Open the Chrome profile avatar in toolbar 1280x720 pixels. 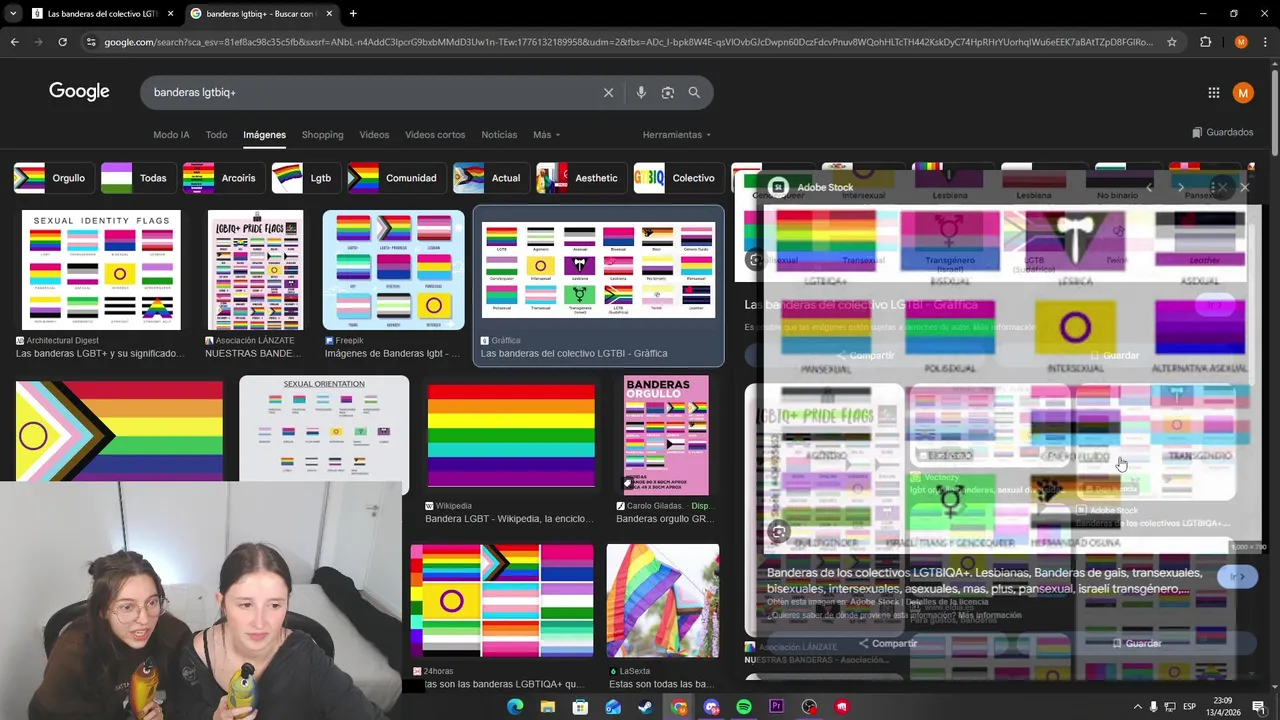click(1241, 42)
